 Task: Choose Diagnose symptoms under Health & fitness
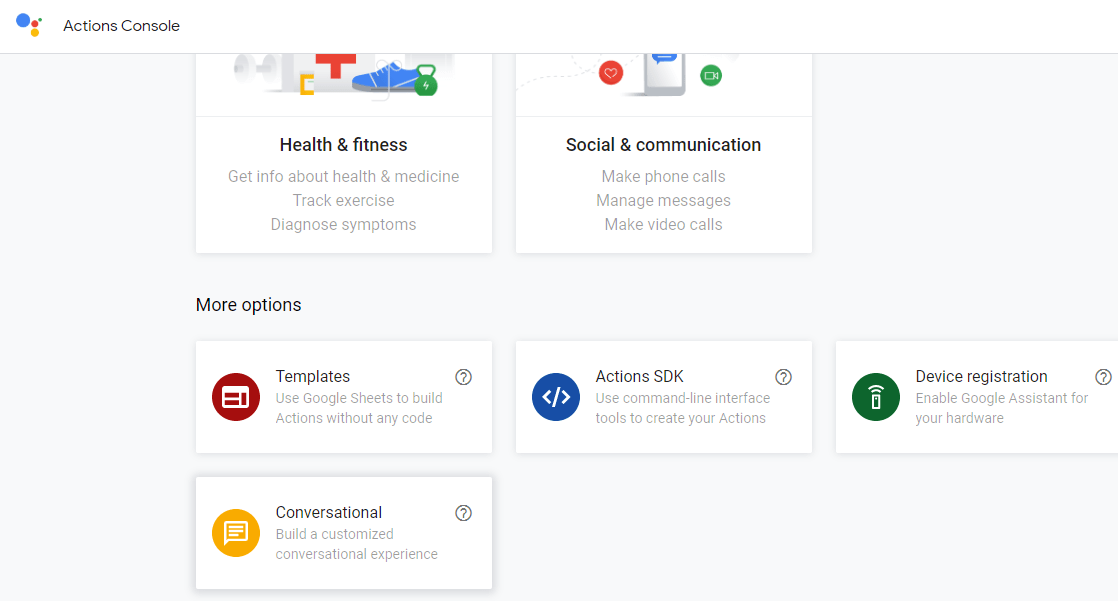point(343,224)
